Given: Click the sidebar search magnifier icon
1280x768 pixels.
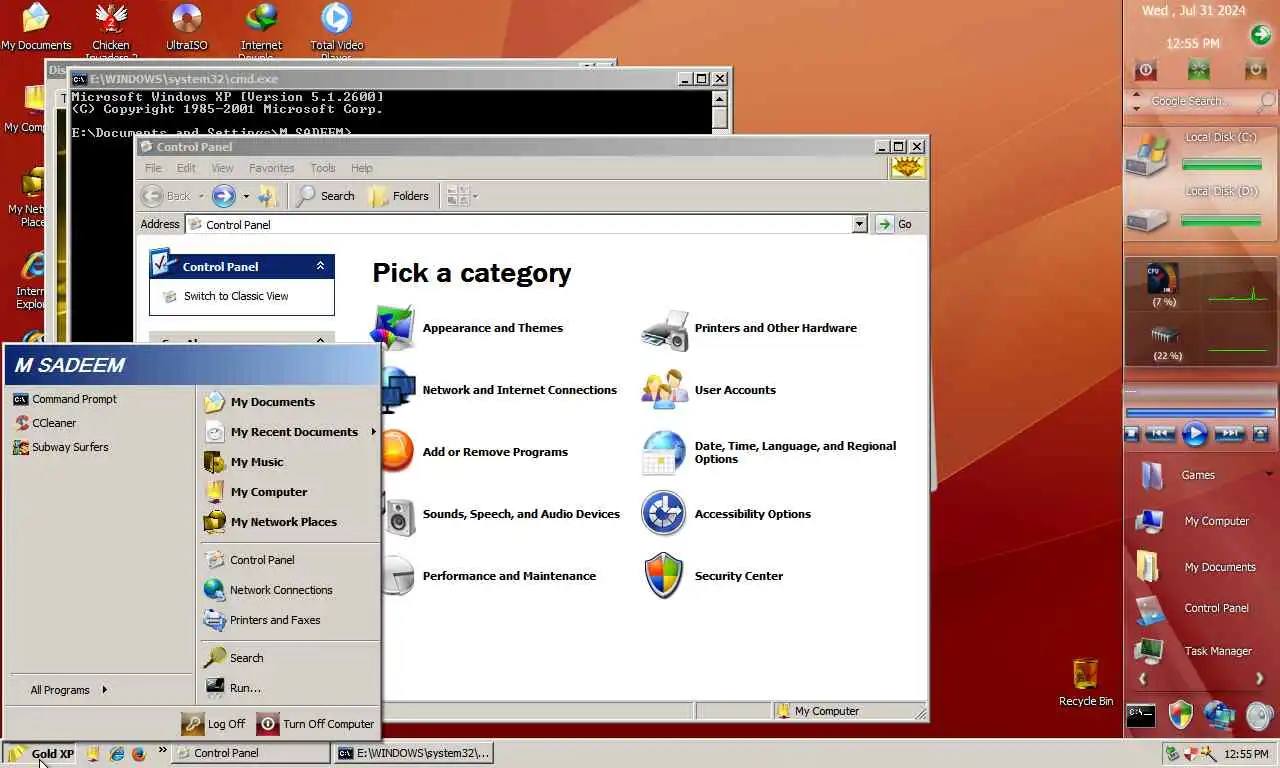Looking at the screenshot, I should 1266,102.
